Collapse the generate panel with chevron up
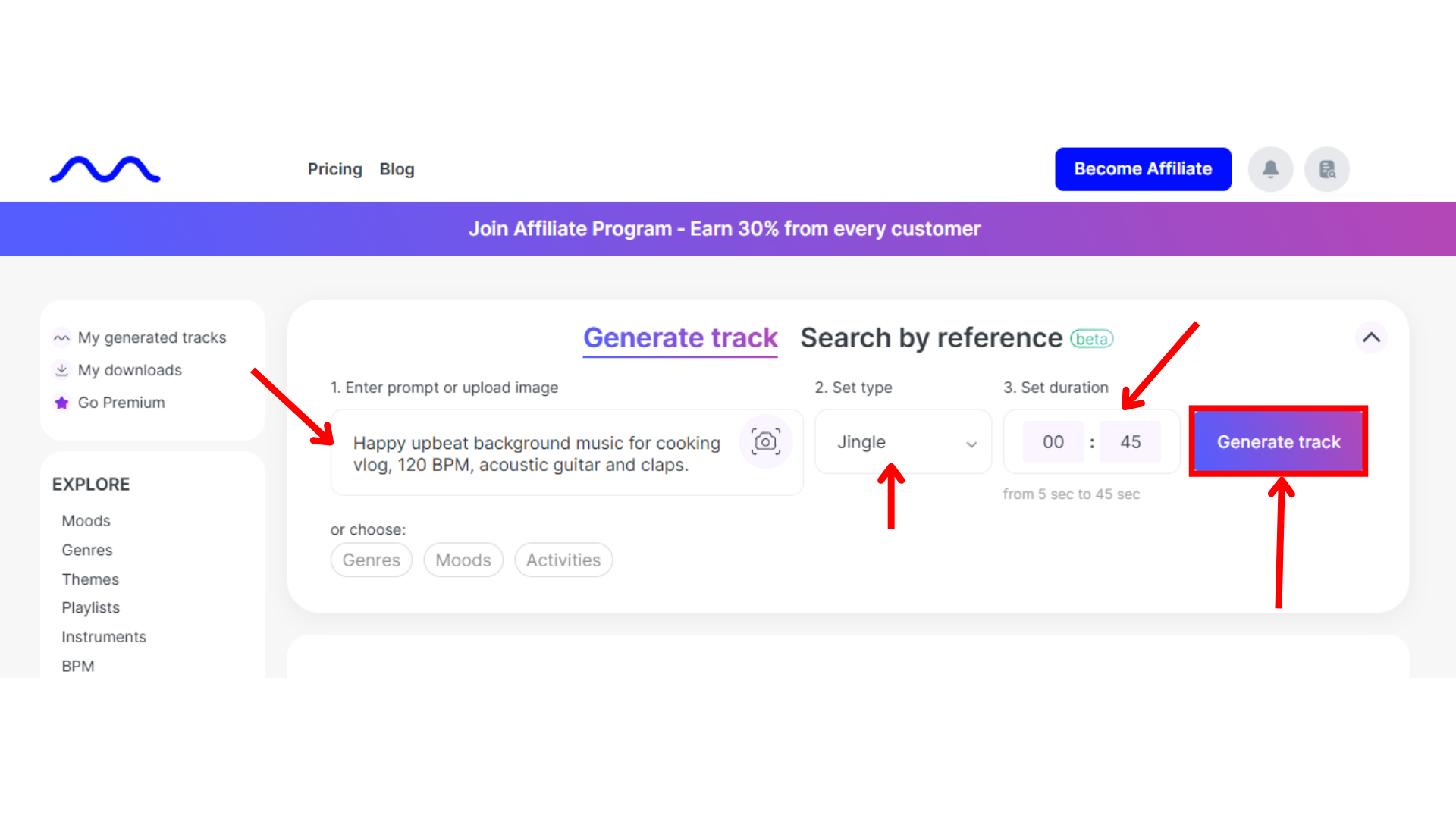 (1371, 337)
